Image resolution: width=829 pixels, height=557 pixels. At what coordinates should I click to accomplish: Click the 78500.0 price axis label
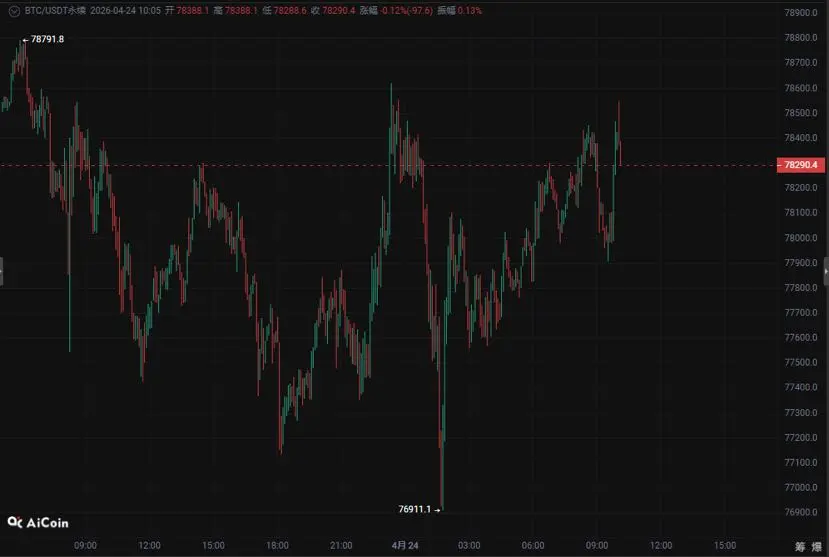tap(800, 113)
